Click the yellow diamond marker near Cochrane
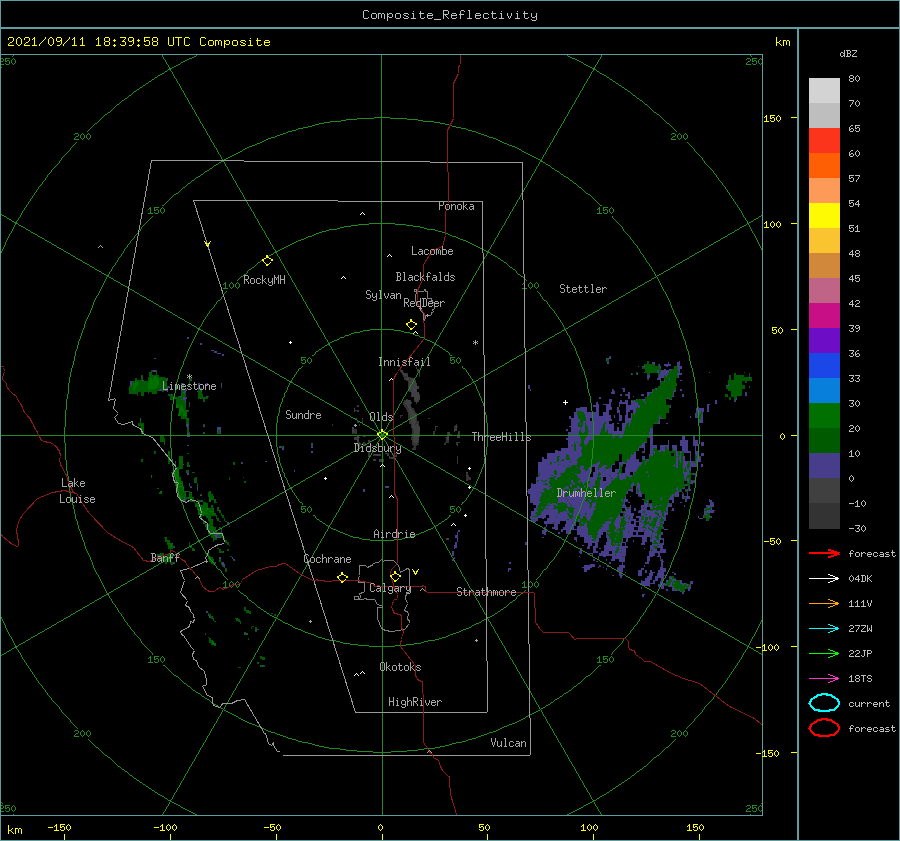 click(342, 578)
